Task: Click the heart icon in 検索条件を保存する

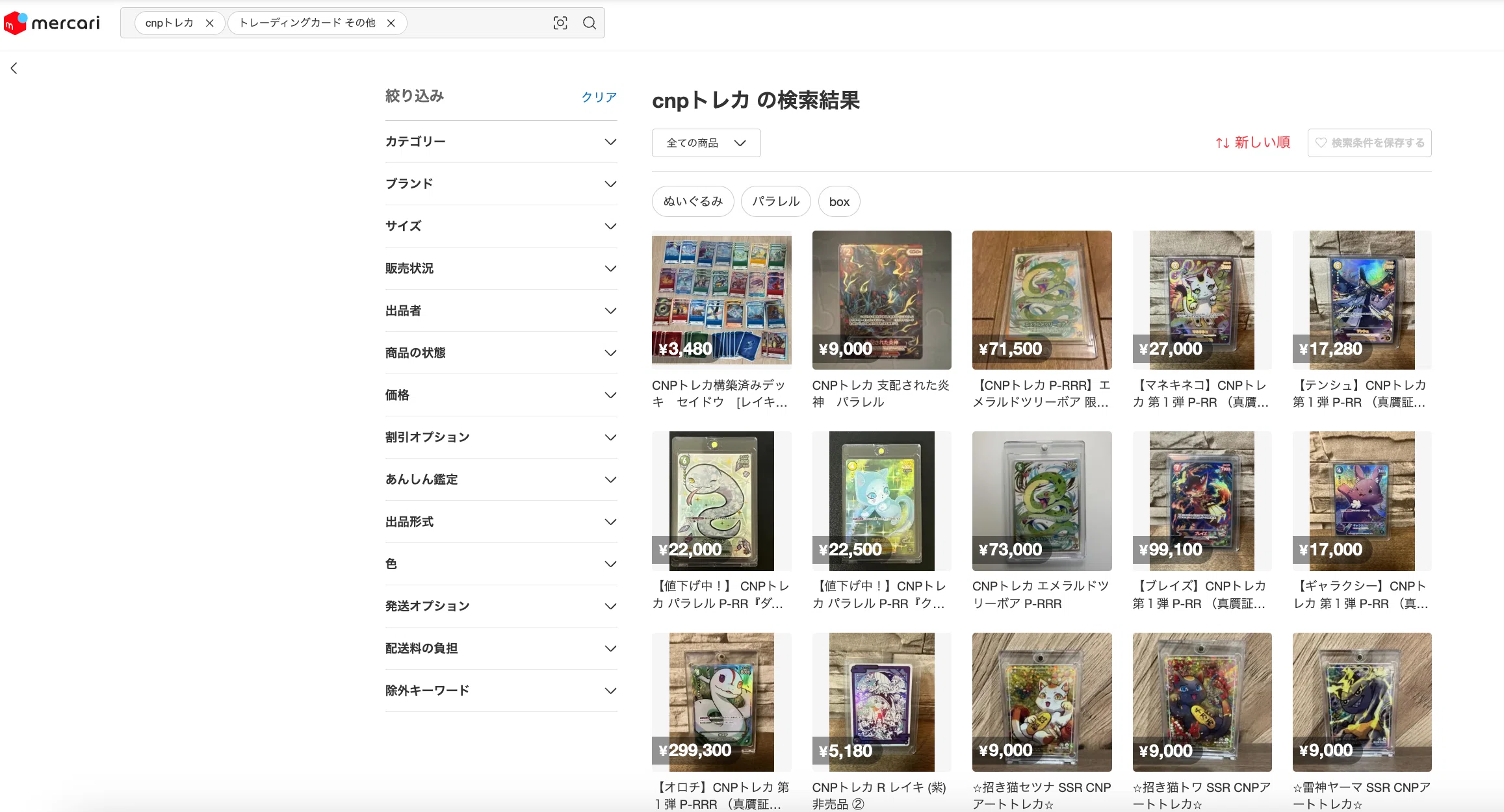Action: (x=1321, y=143)
